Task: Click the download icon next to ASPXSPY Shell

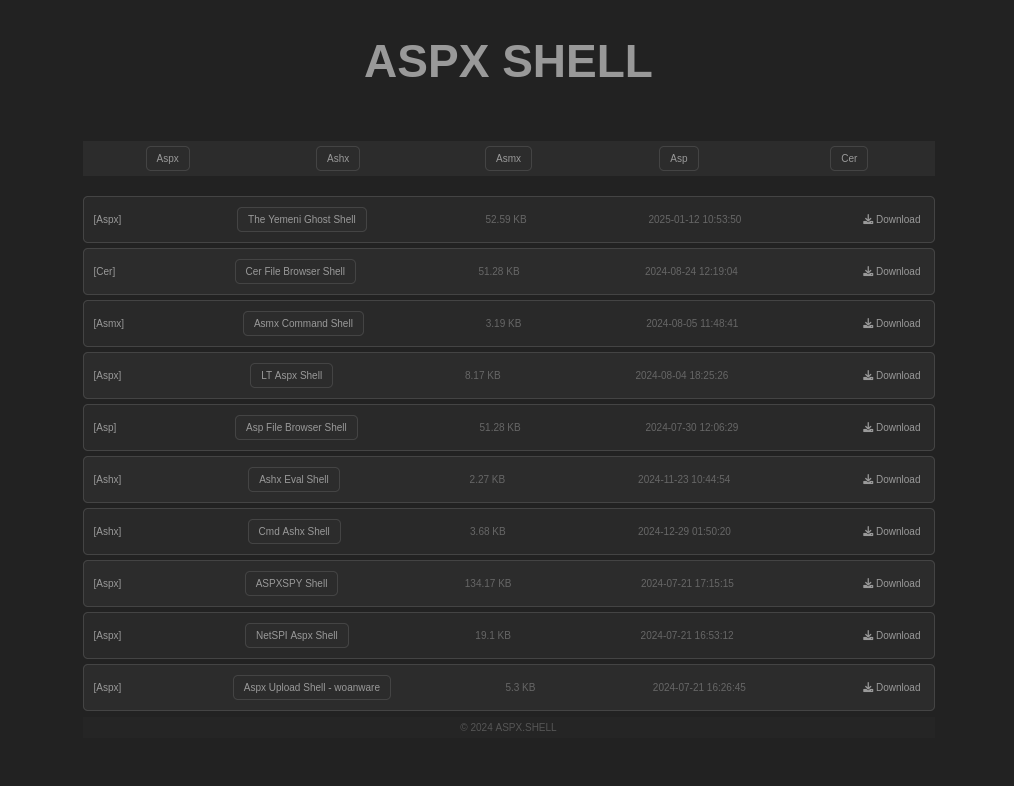Action: [x=868, y=583]
